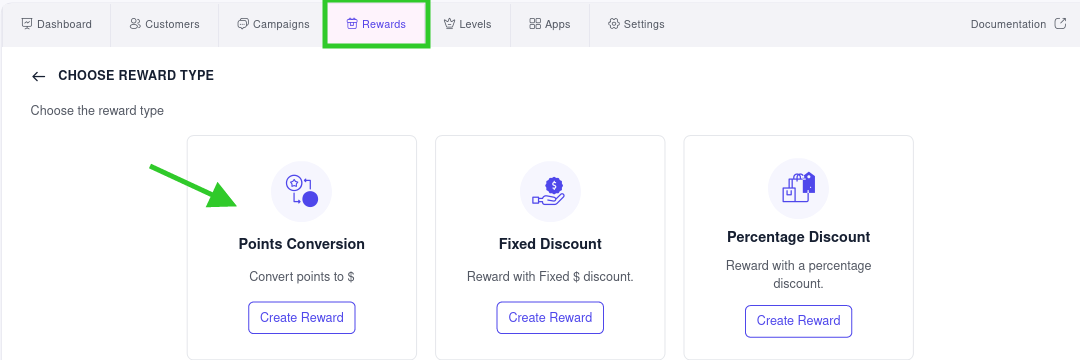This screenshot has width=1080, height=360.
Task: Click the Settings gear icon
Action: (614, 24)
